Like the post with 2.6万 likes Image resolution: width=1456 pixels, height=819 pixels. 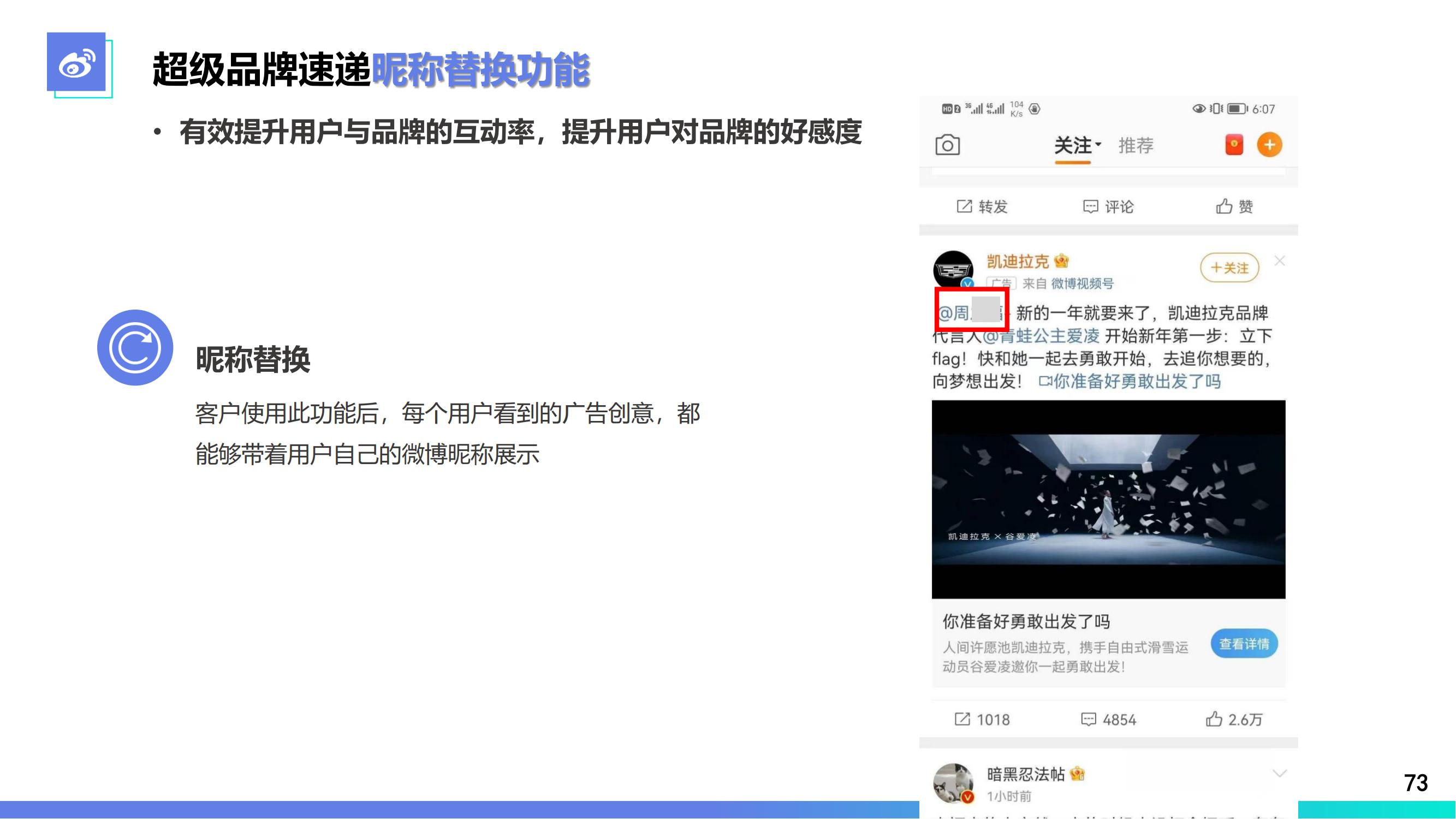pyautogui.click(x=1234, y=720)
